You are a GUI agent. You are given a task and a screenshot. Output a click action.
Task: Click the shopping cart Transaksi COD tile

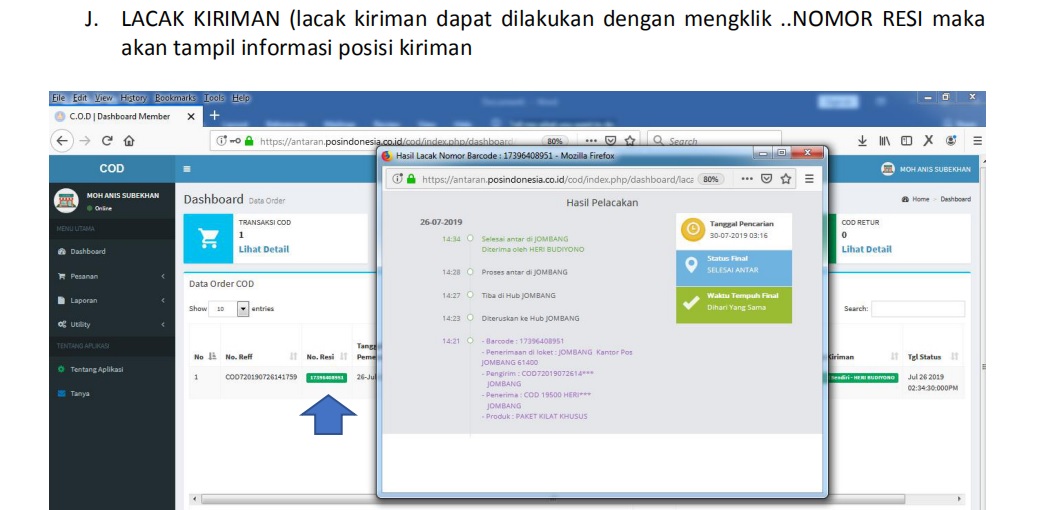tap(209, 238)
